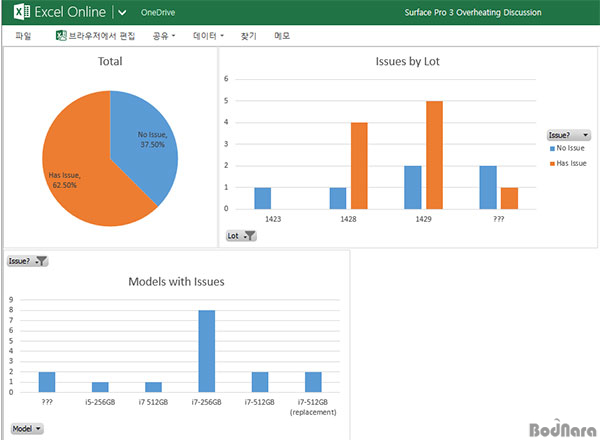Open the 메모 comments menu item
Screen dimensions: 600x440
(282, 36)
